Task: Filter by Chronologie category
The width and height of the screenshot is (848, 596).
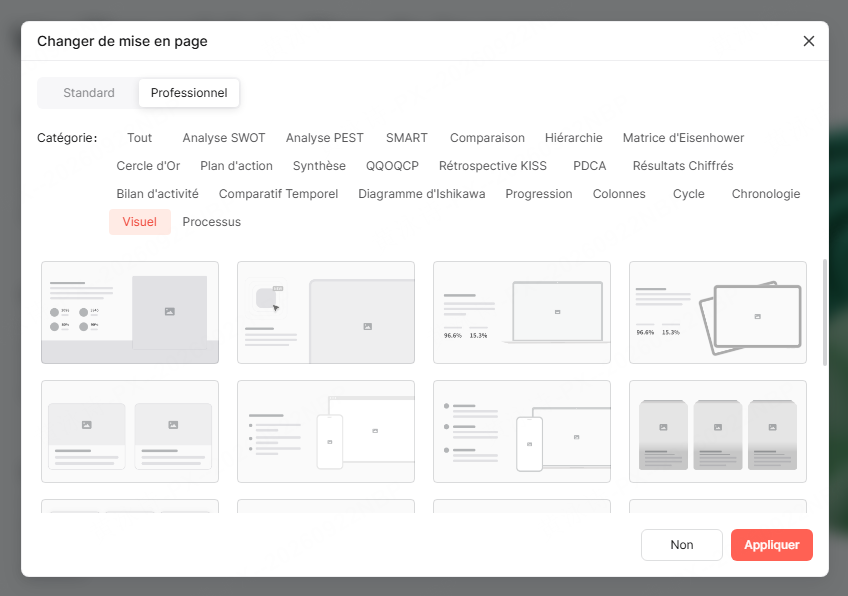Action: (x=766, y=194)
